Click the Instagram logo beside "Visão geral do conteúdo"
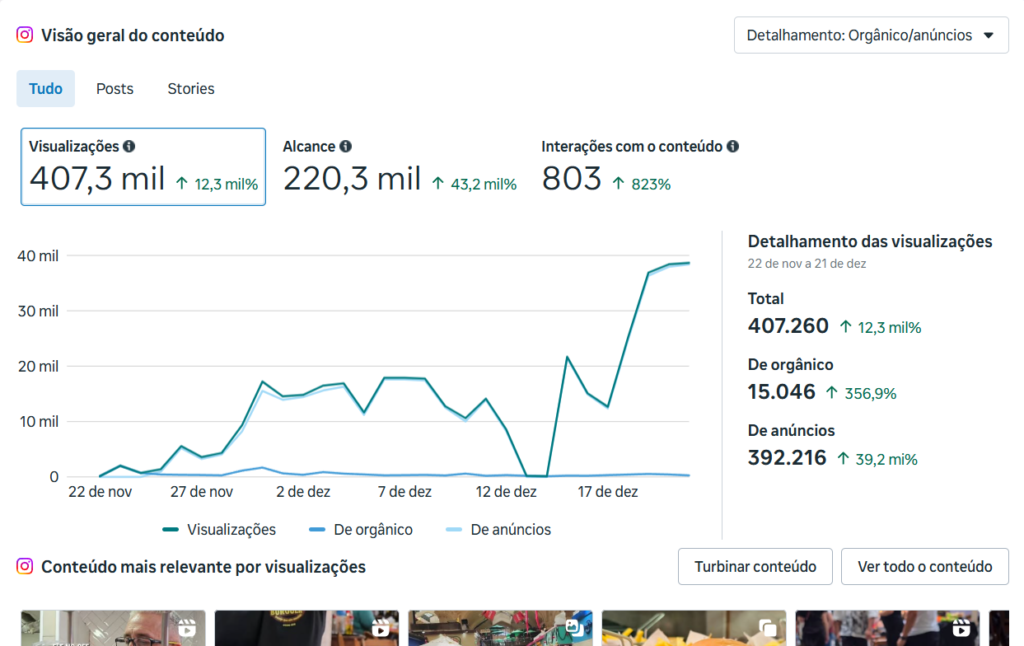 tap(25, 35)
